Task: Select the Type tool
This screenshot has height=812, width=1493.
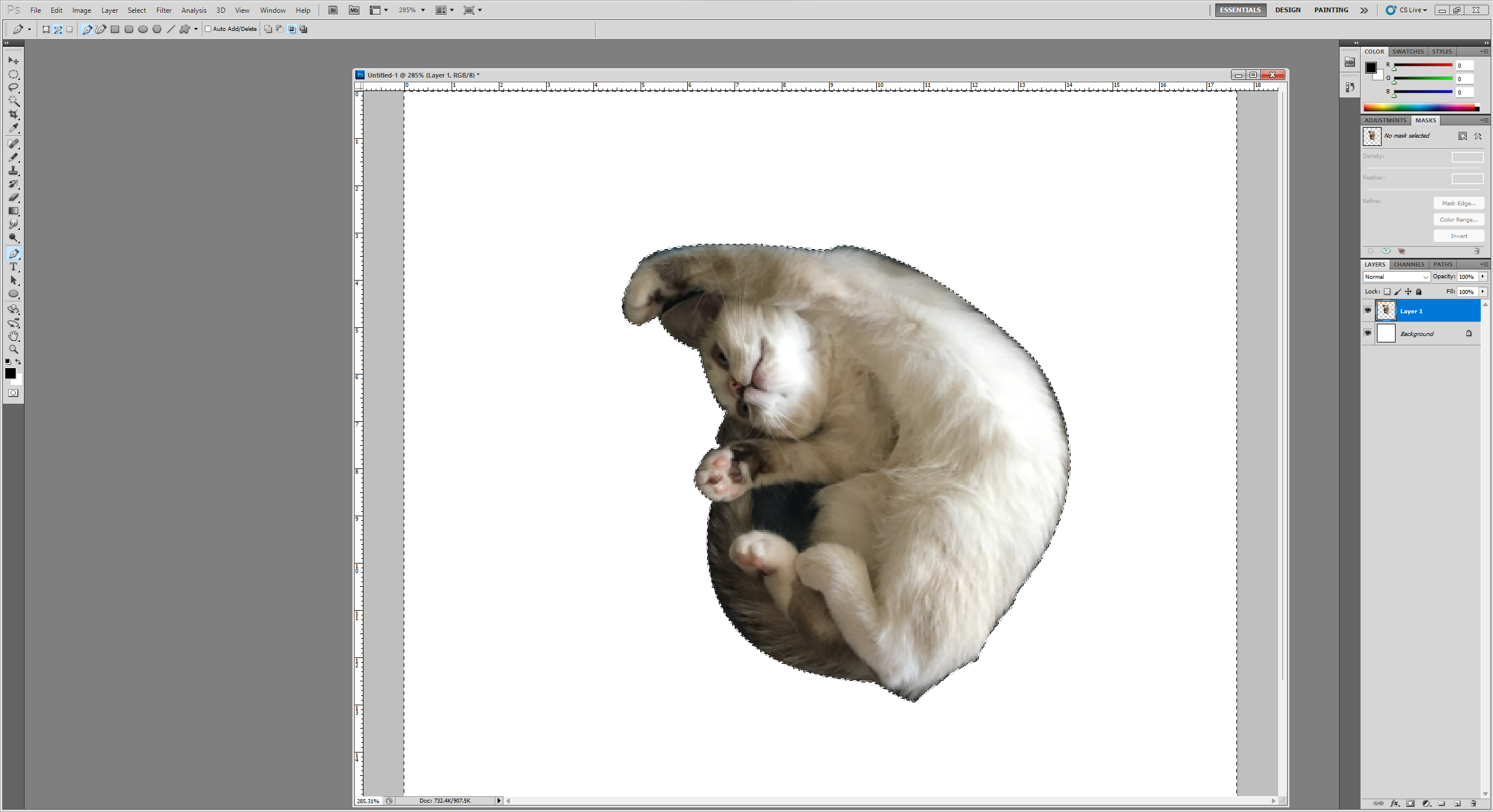Action: tap(13, 267)
